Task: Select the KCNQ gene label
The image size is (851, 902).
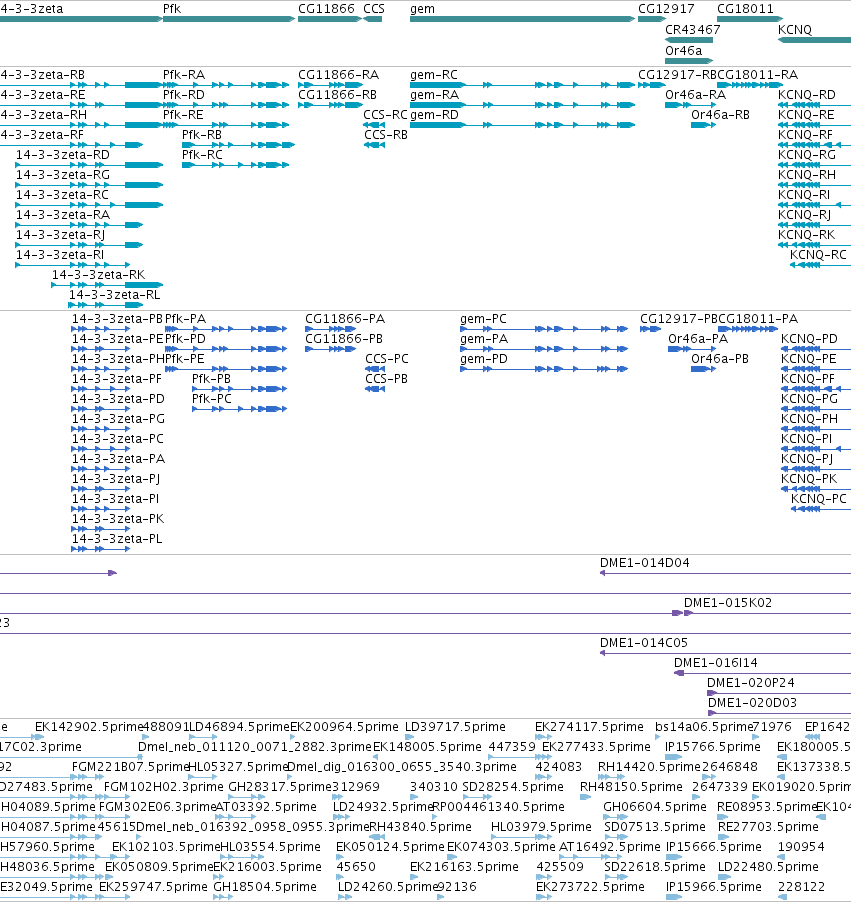Action: [x=795, y=30]
